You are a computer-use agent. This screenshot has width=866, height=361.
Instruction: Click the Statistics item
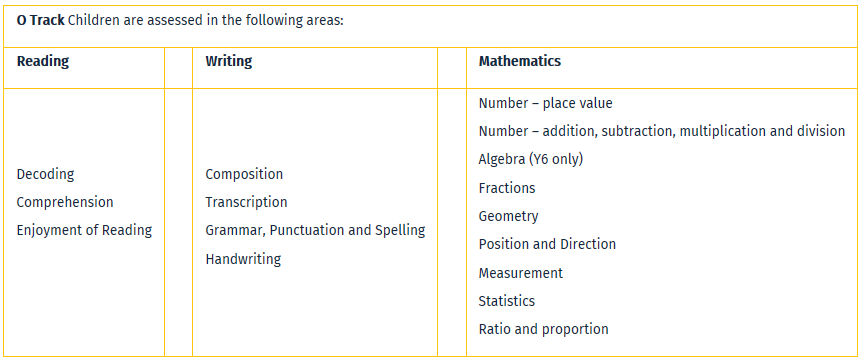[507, 301]
